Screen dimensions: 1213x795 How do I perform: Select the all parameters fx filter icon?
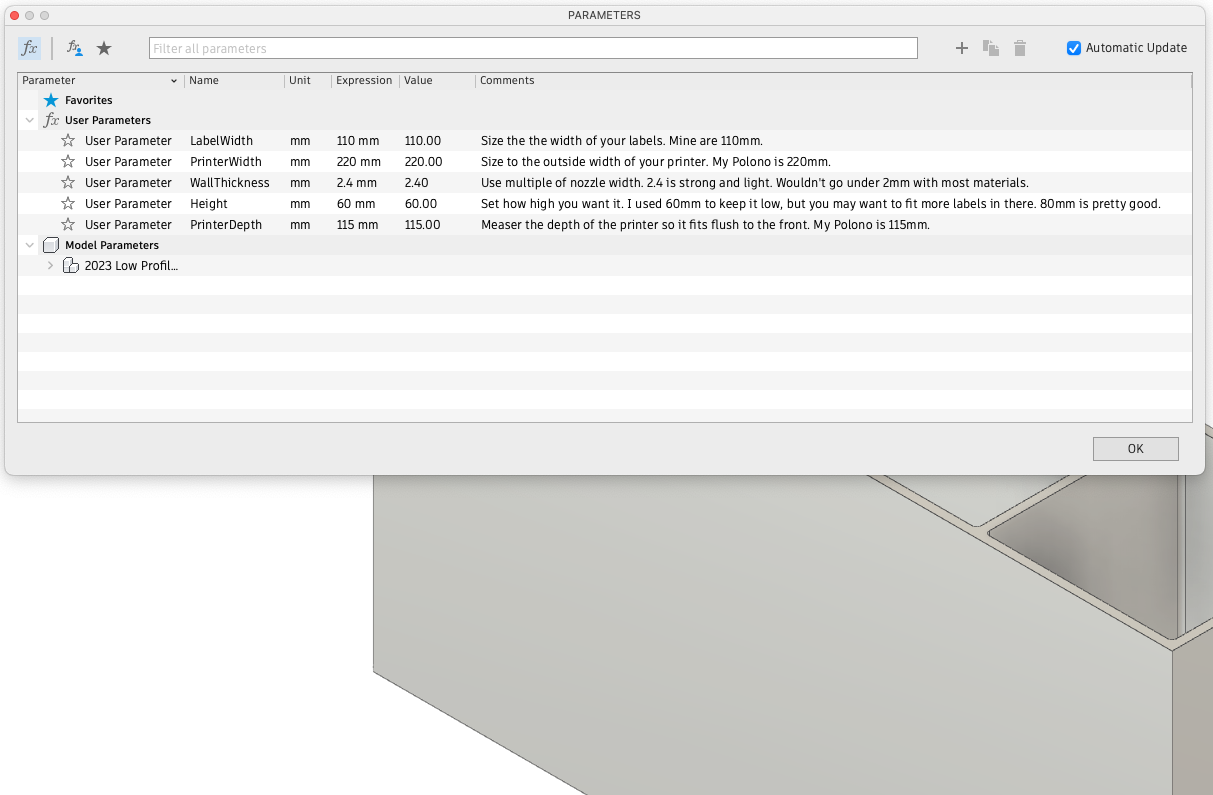pyautogui.click(x=30, y=48)
